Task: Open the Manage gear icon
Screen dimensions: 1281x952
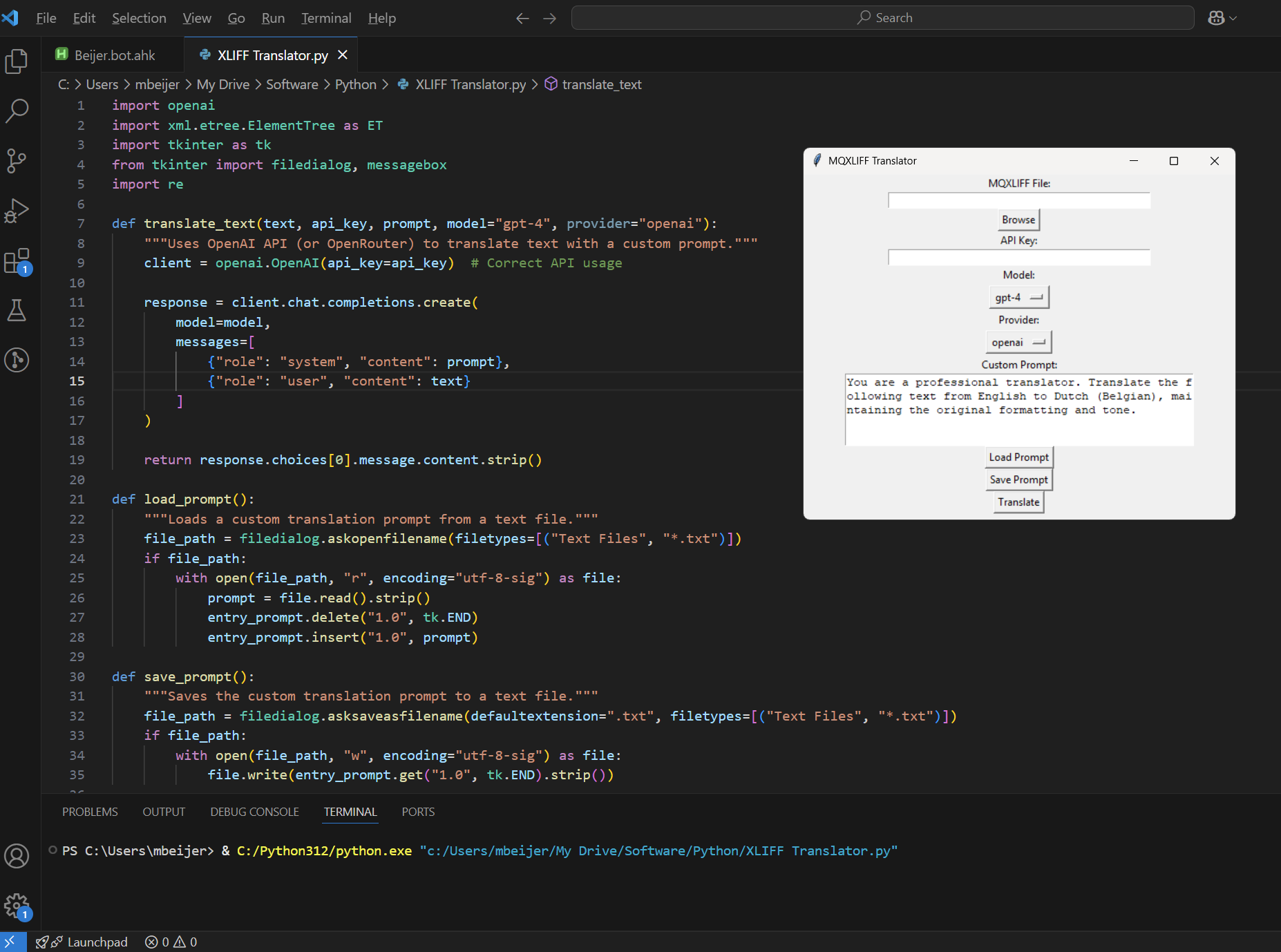Action: click(x=17, y=906)
